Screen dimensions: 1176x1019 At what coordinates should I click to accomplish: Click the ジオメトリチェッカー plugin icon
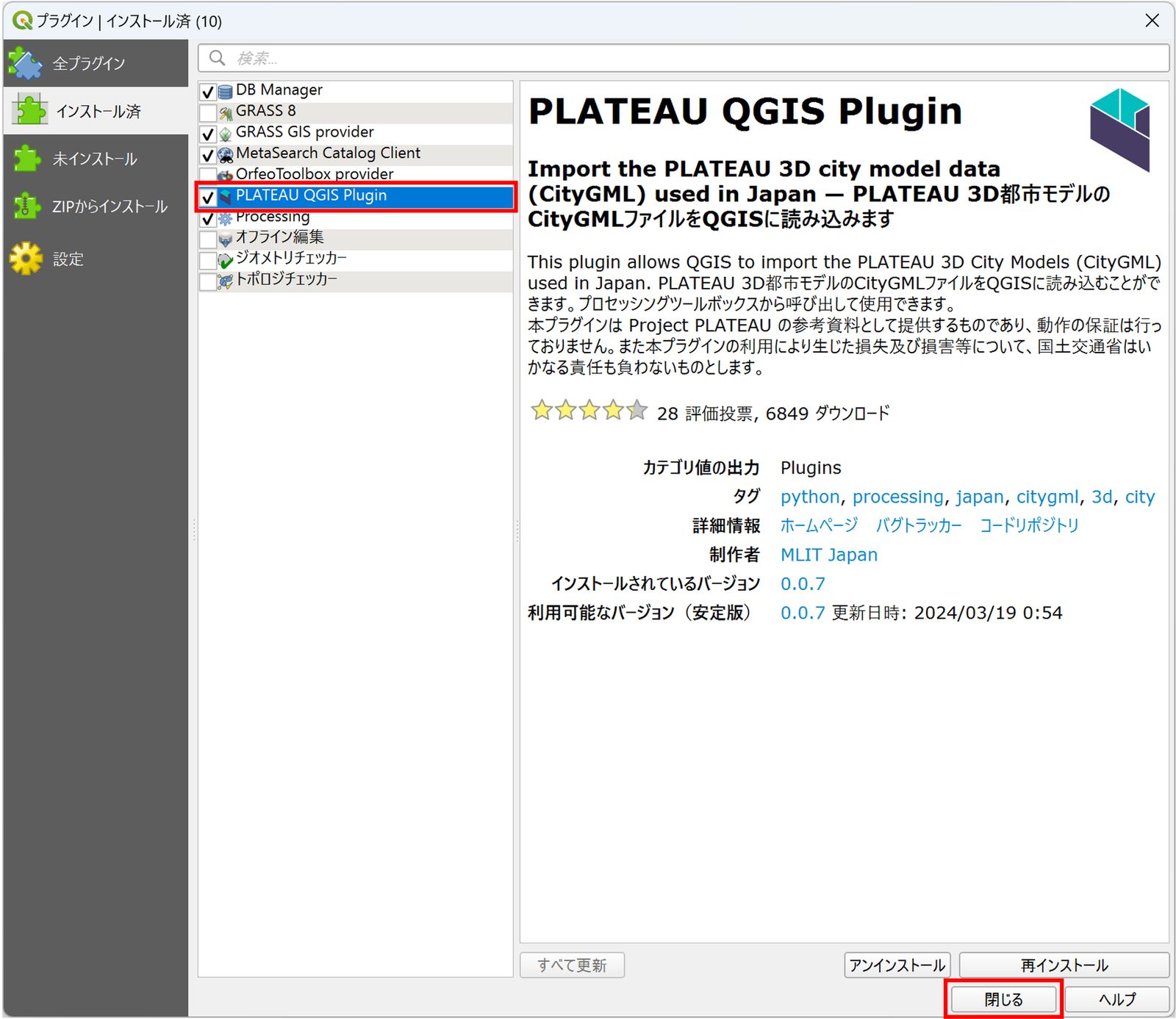click(x=226, y=260)
